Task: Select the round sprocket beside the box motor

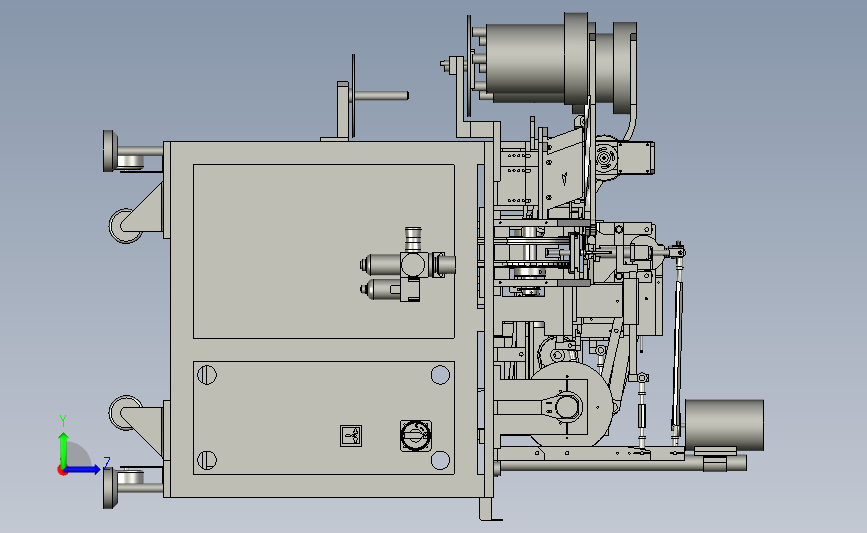Action: point(606,158)
